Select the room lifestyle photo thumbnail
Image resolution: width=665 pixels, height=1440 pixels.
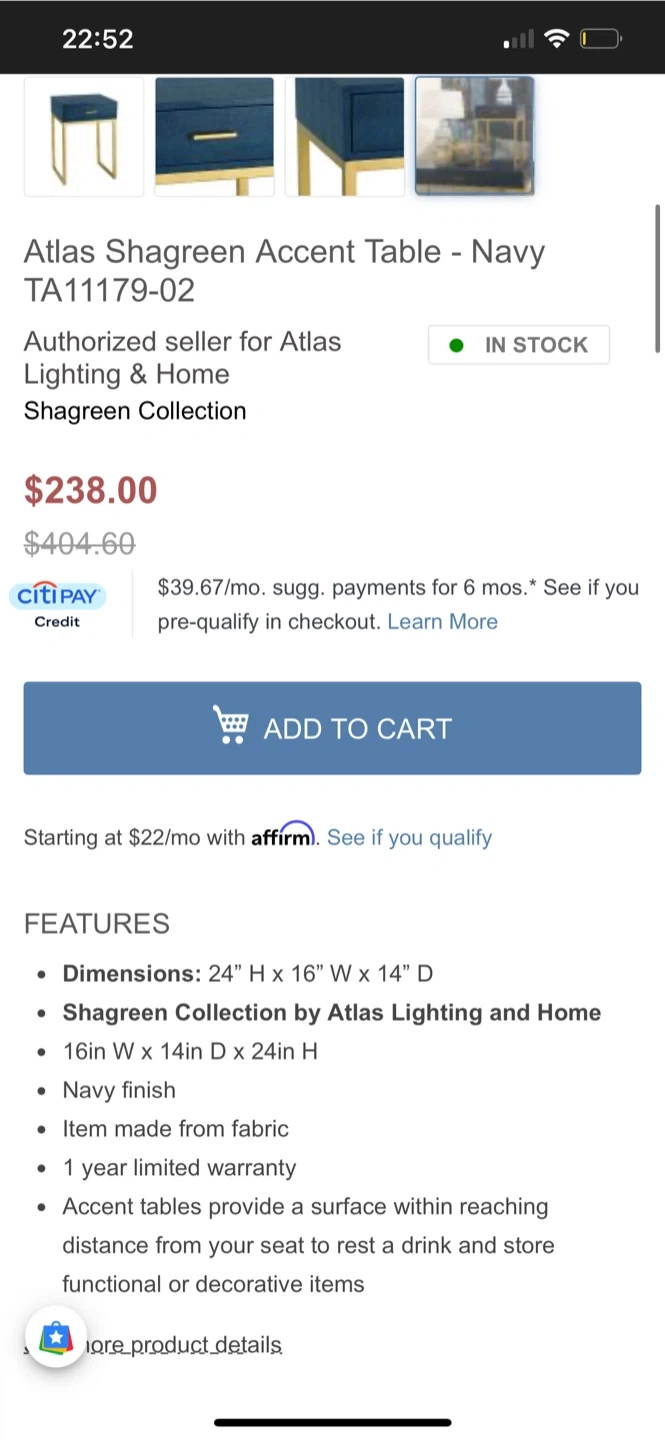(x=475, y=136)
